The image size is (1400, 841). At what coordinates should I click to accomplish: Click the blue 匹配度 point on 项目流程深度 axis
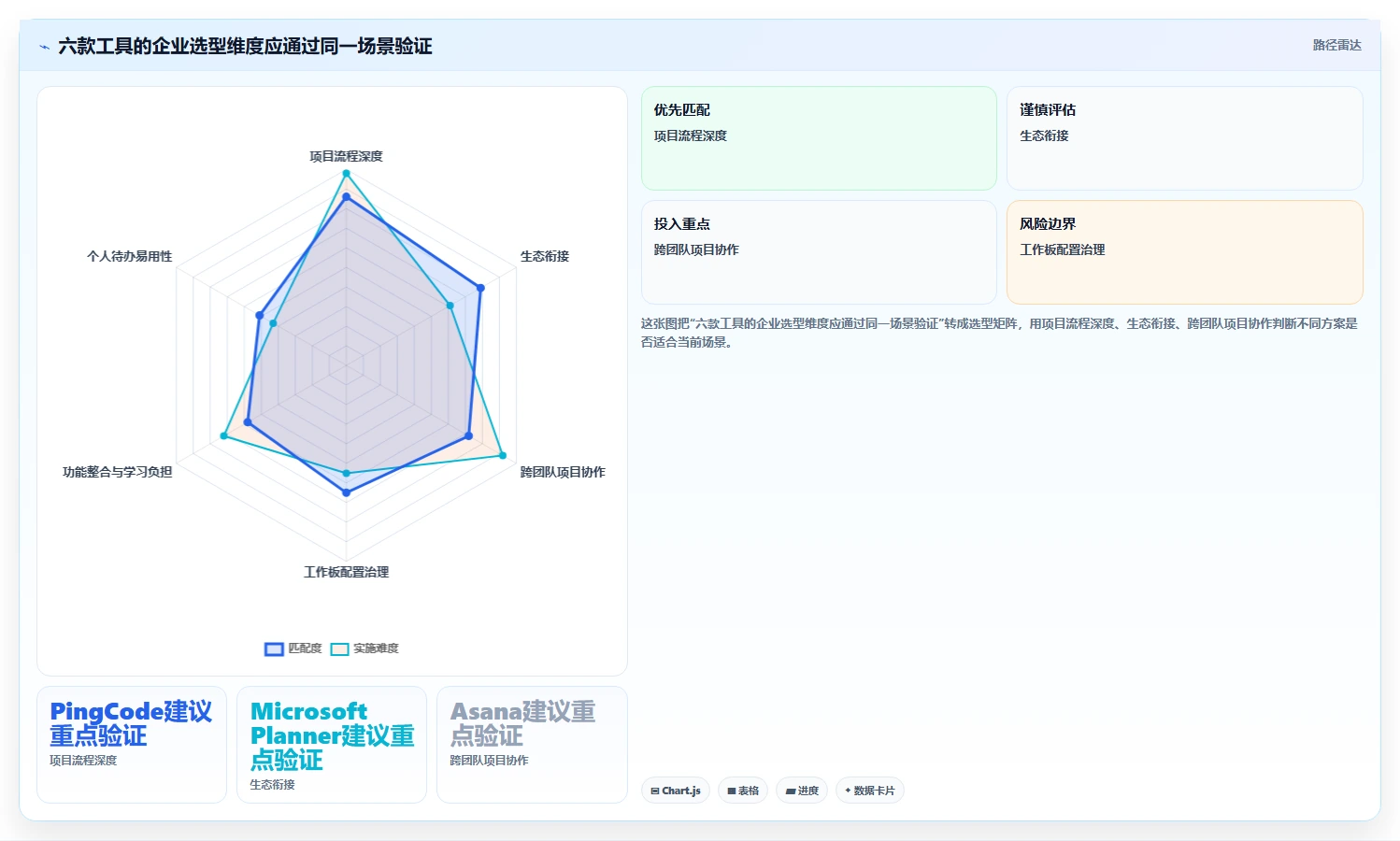click(x=346, y=197)
